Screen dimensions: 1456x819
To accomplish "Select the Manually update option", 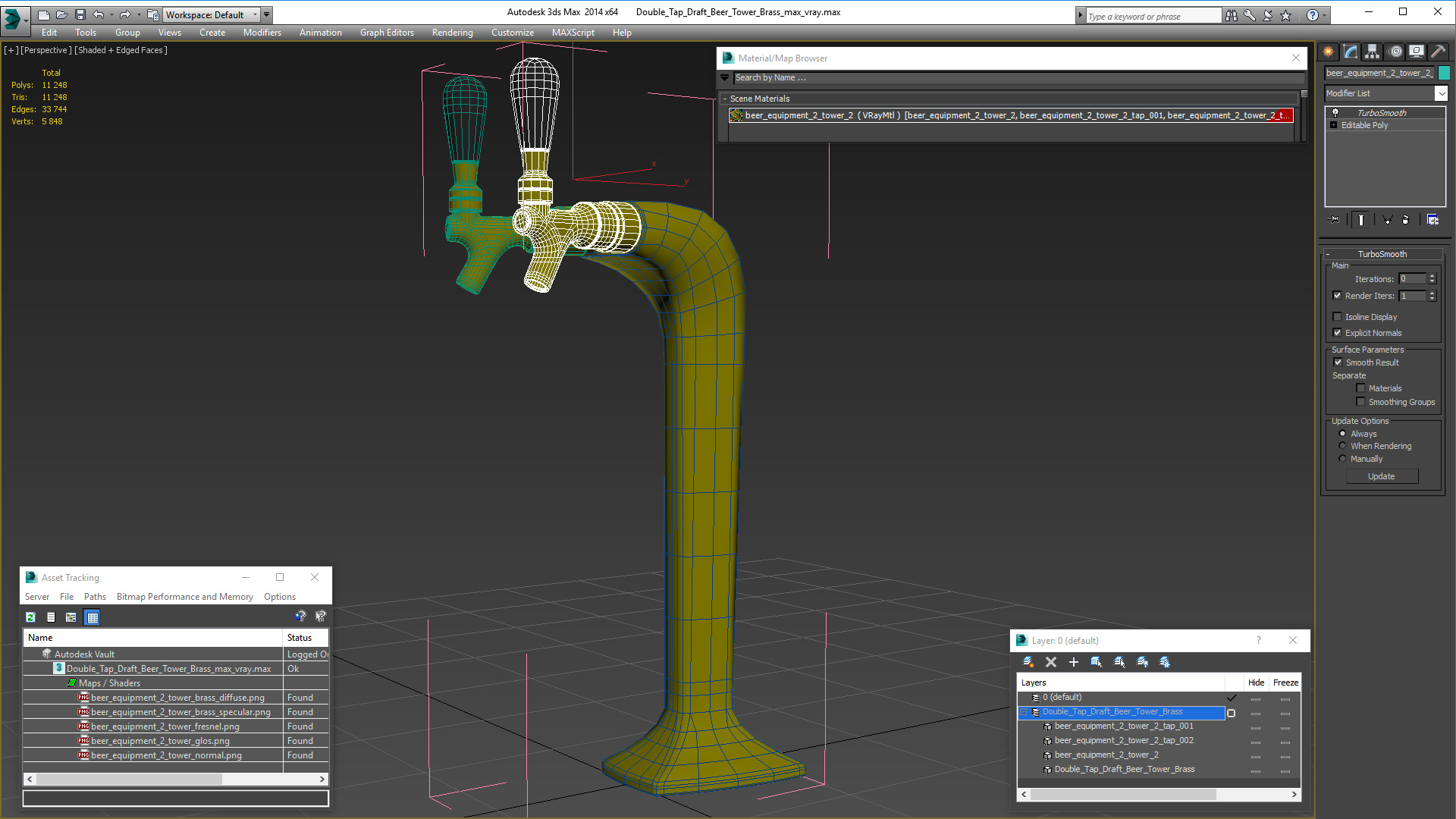I will click(1343, 459).
